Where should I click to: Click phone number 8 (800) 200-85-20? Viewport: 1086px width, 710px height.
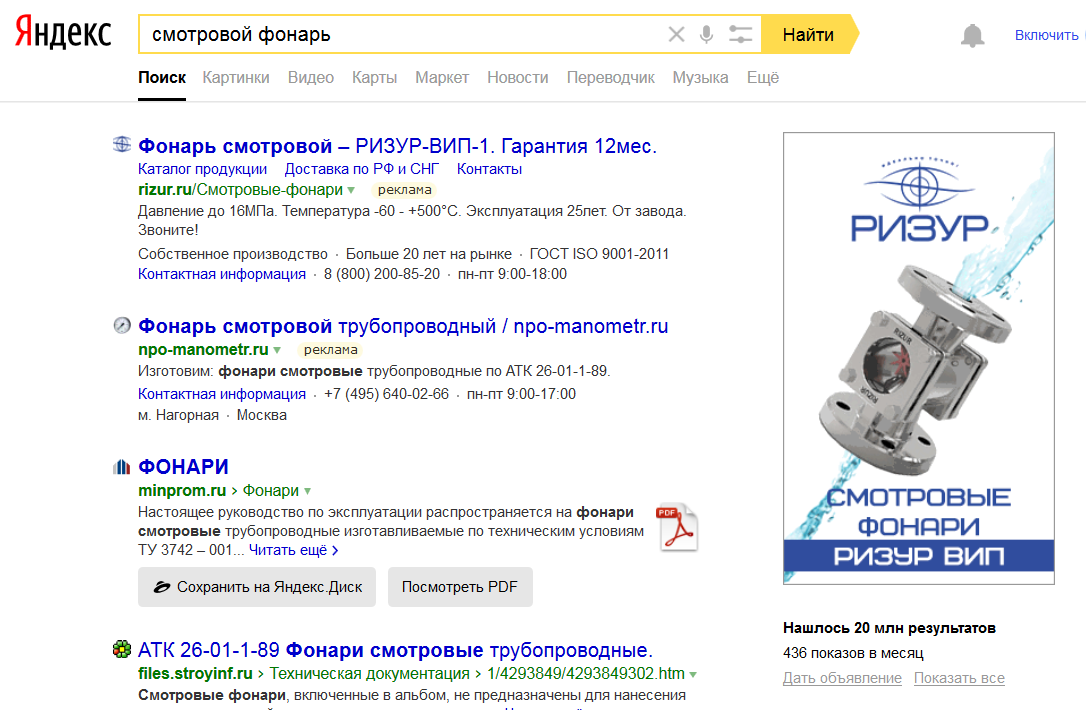382,274
